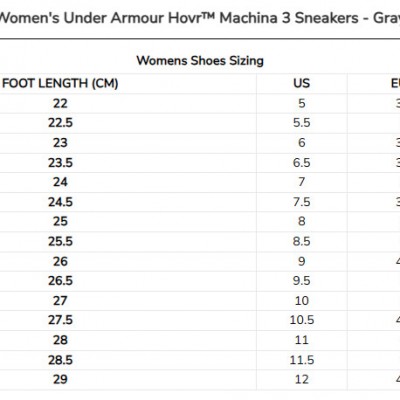
Task: Click foot length 29 cell
Action: tap(60, 379)
